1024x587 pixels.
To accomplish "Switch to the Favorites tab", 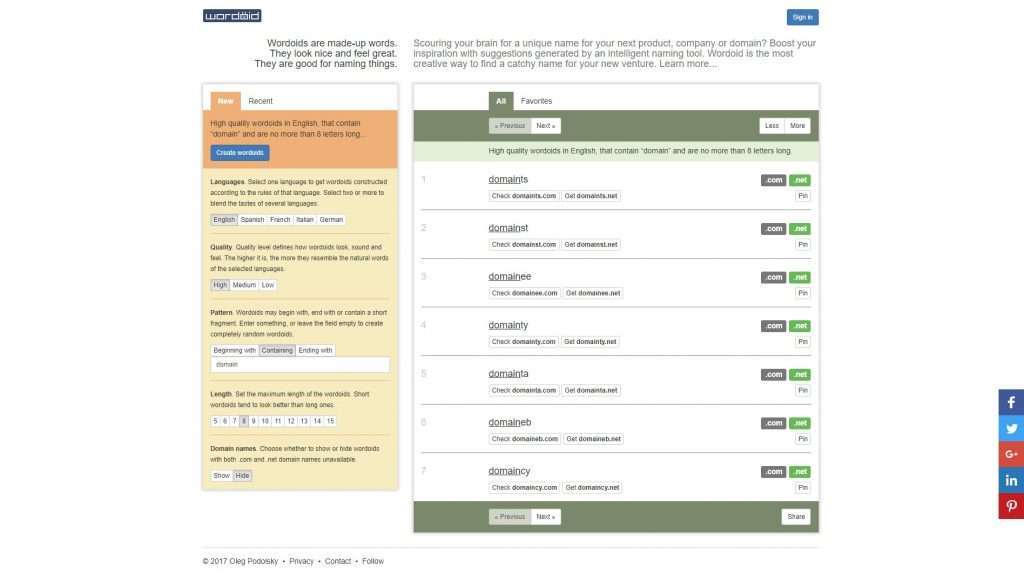I will (x=536, y=101).
